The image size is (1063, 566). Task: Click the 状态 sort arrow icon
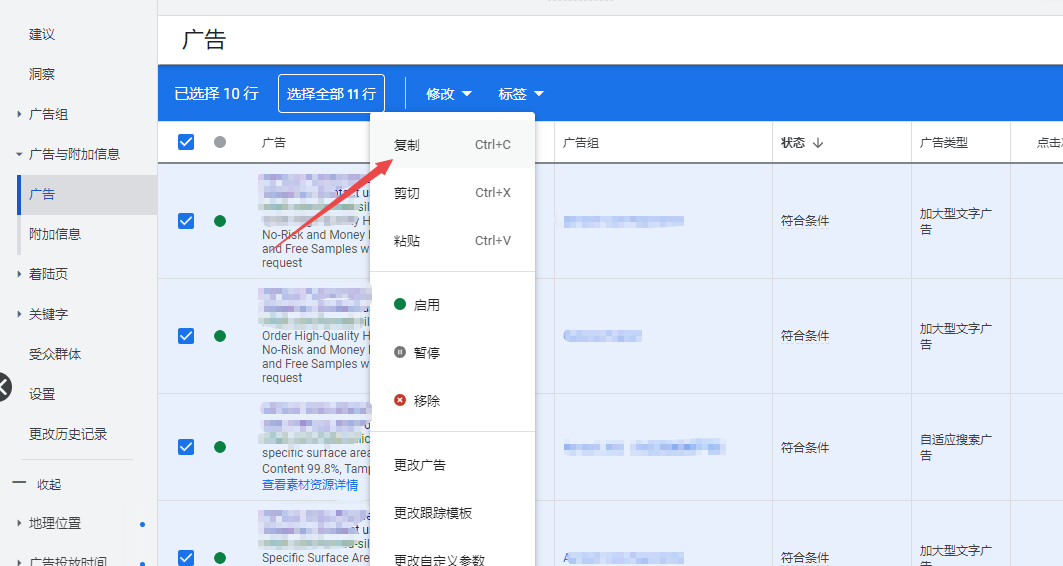point(818,143)
